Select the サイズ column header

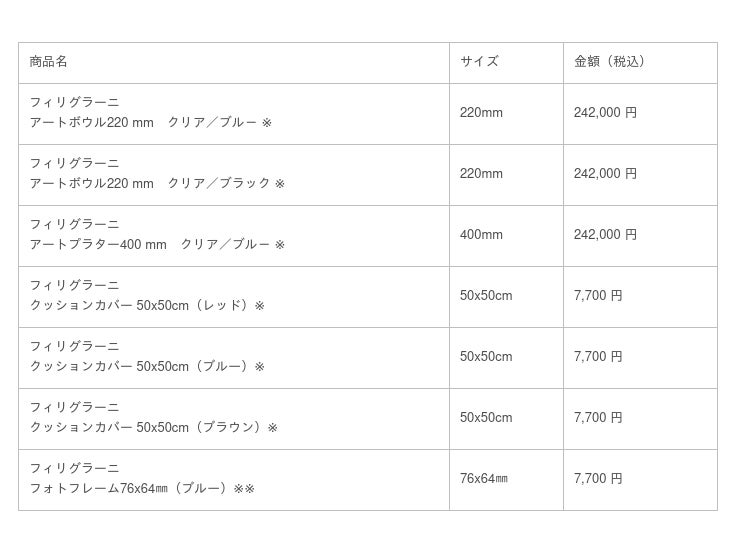pos(479,61)
